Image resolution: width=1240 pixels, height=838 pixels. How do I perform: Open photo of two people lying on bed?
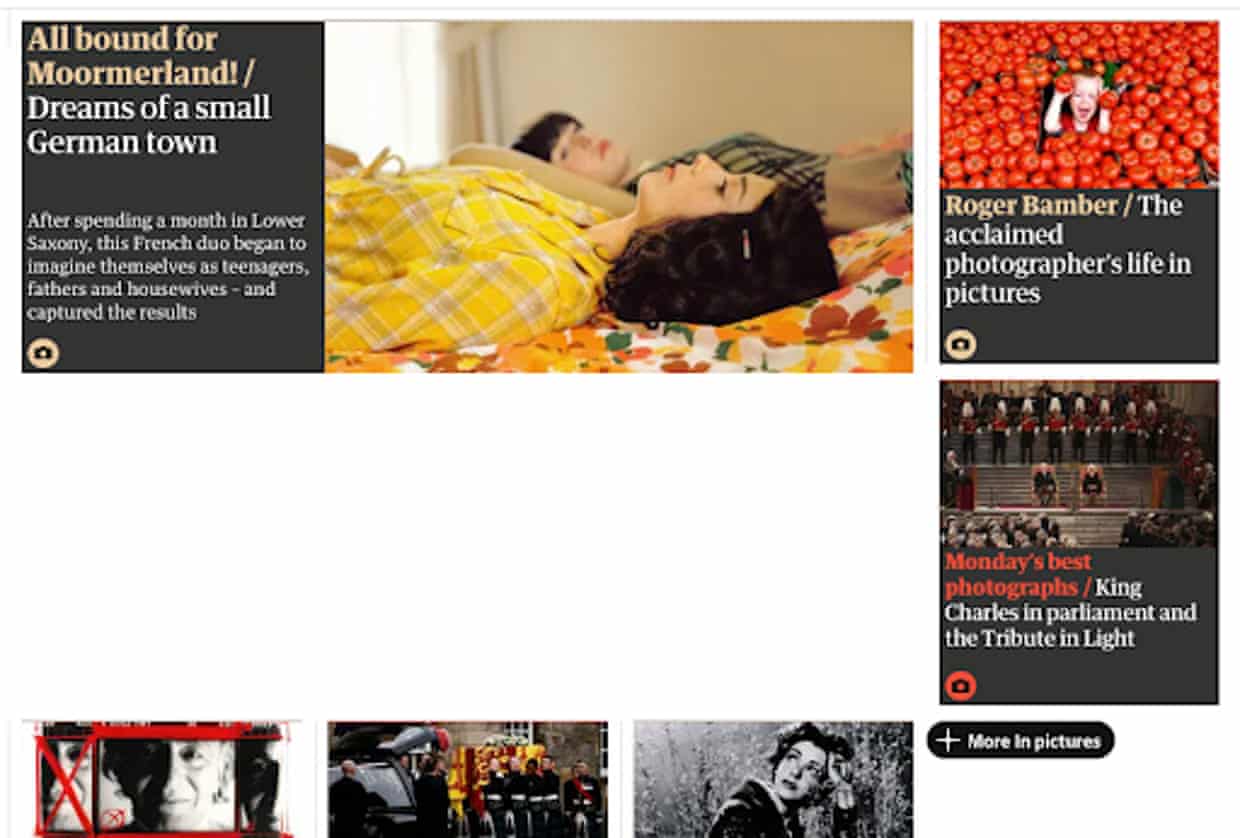618,197
